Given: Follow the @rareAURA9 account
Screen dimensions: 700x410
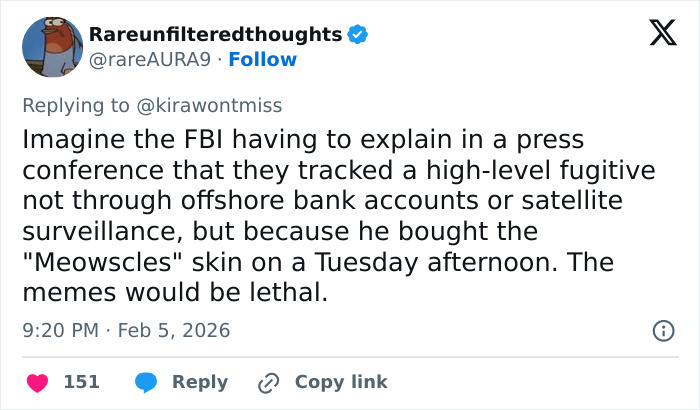Looking at the screenshot, I should (x=262, y=59).
